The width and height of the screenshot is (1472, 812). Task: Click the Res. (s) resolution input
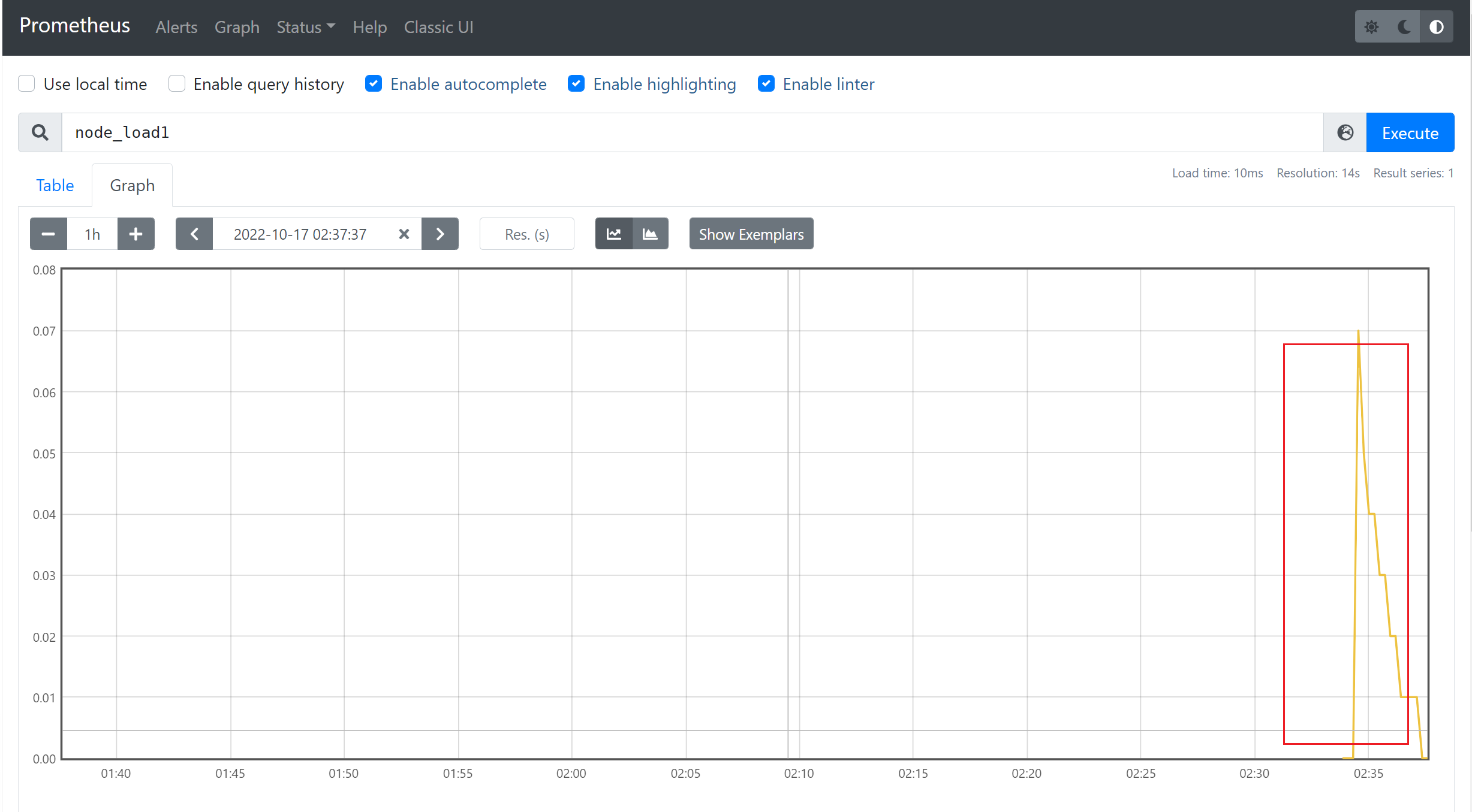click(x=527, y=234)
